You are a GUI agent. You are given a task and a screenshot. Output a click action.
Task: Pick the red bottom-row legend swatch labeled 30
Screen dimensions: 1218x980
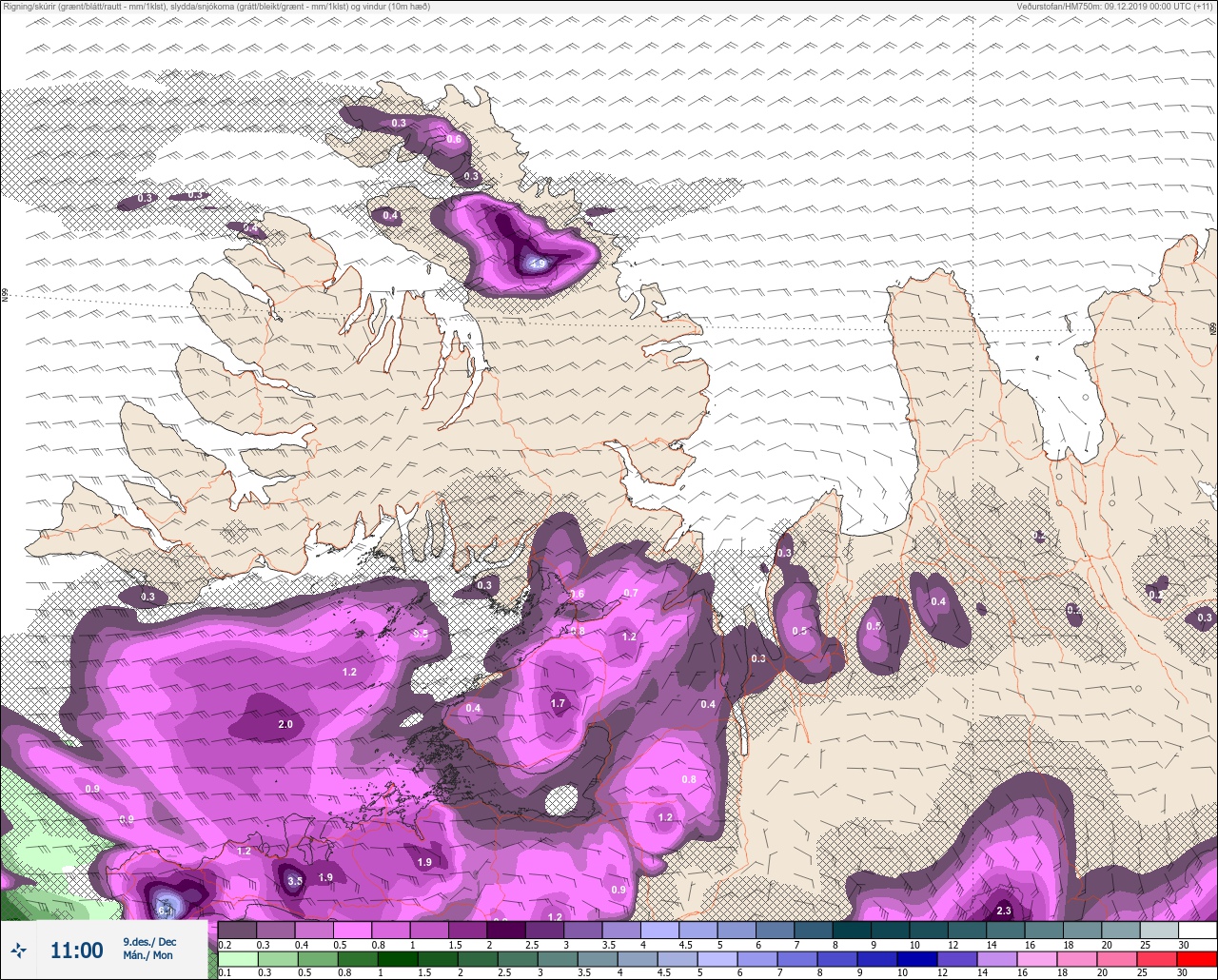[x=1196, y=958]
